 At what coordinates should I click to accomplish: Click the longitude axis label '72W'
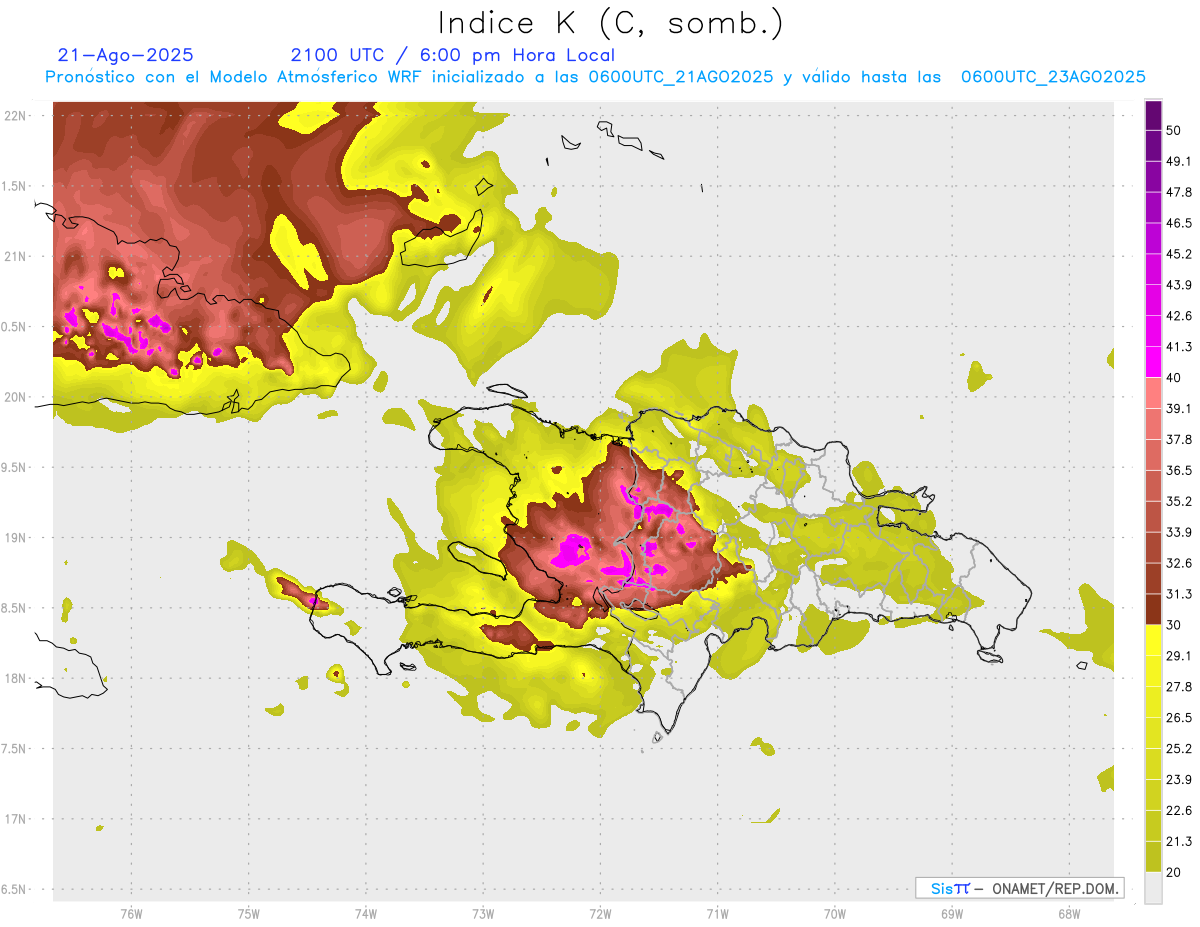[x=600, y=913]
